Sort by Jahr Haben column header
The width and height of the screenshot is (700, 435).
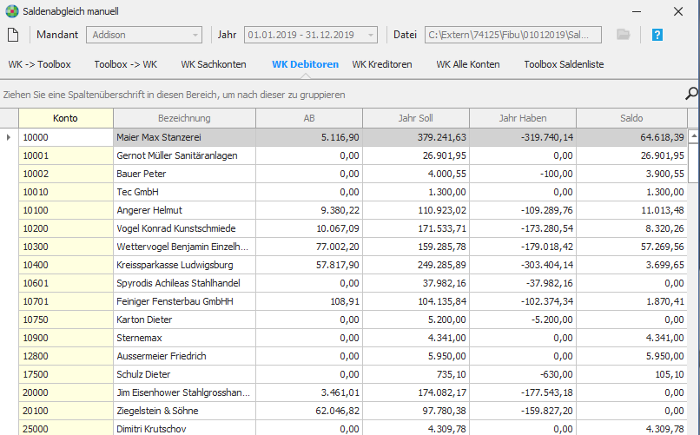tap(523, 118)
